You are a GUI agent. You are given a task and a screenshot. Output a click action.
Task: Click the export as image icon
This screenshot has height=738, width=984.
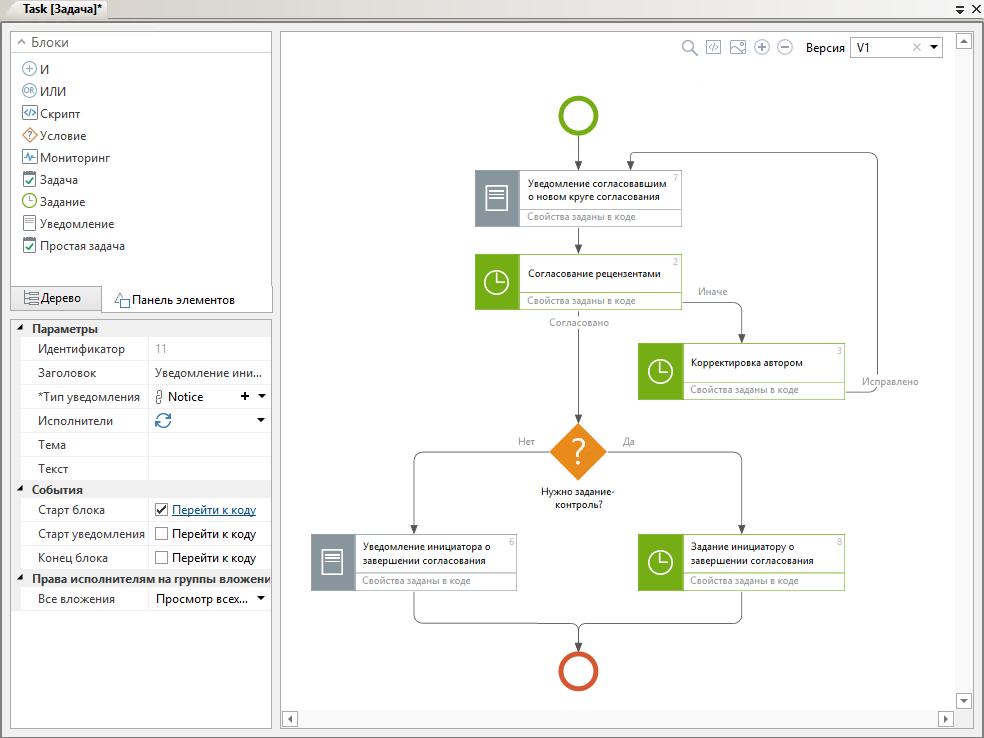click(737, 48)
